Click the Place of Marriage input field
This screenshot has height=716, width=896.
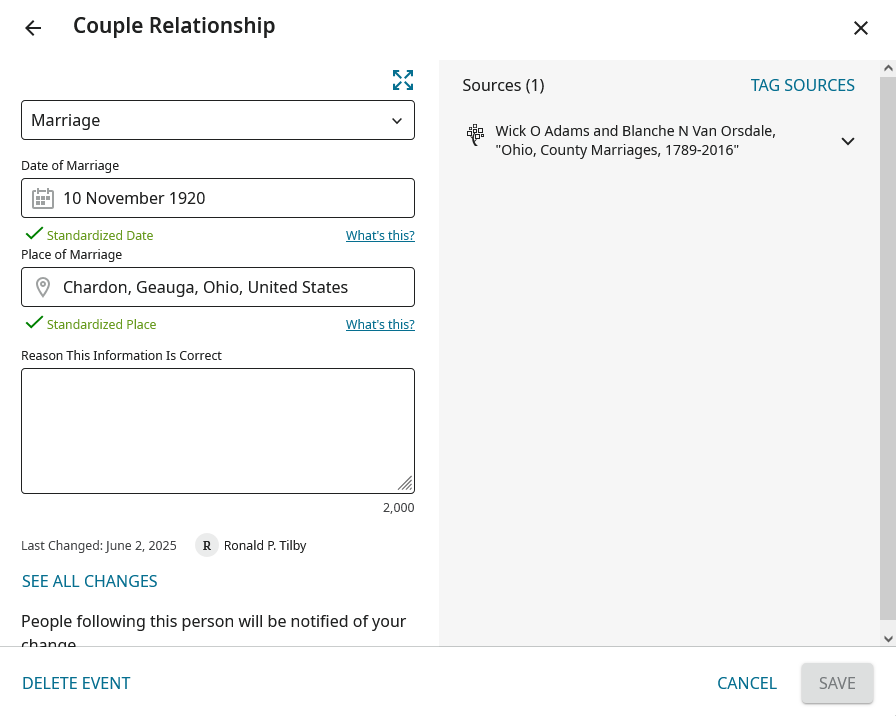tap(230, 287)
